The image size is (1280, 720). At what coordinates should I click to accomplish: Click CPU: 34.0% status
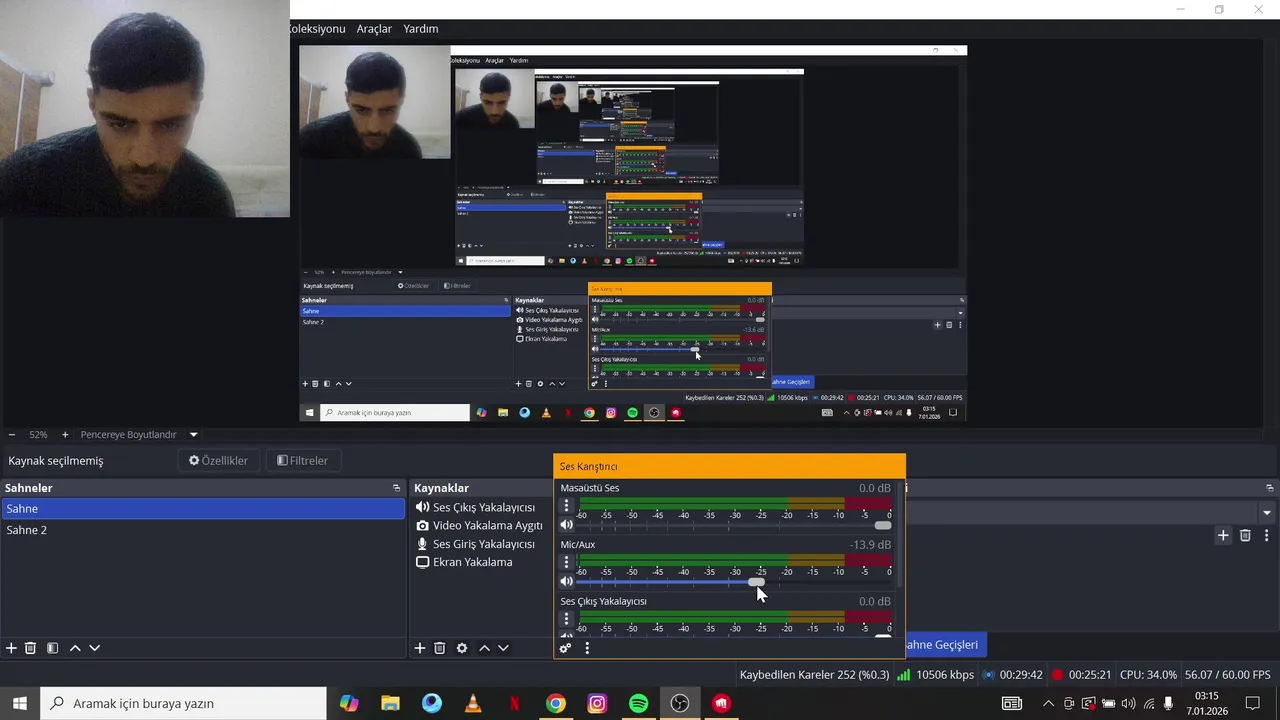click(1148, 675)
